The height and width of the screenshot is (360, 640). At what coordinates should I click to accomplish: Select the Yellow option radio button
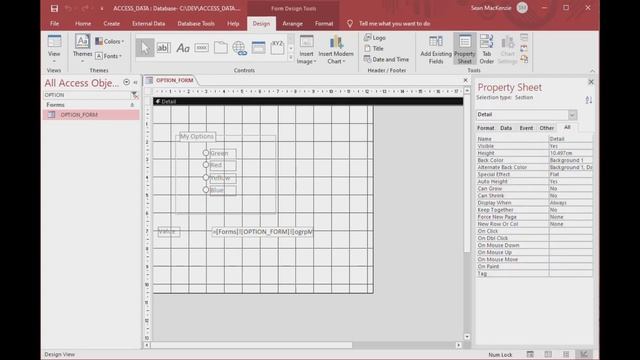206,178
